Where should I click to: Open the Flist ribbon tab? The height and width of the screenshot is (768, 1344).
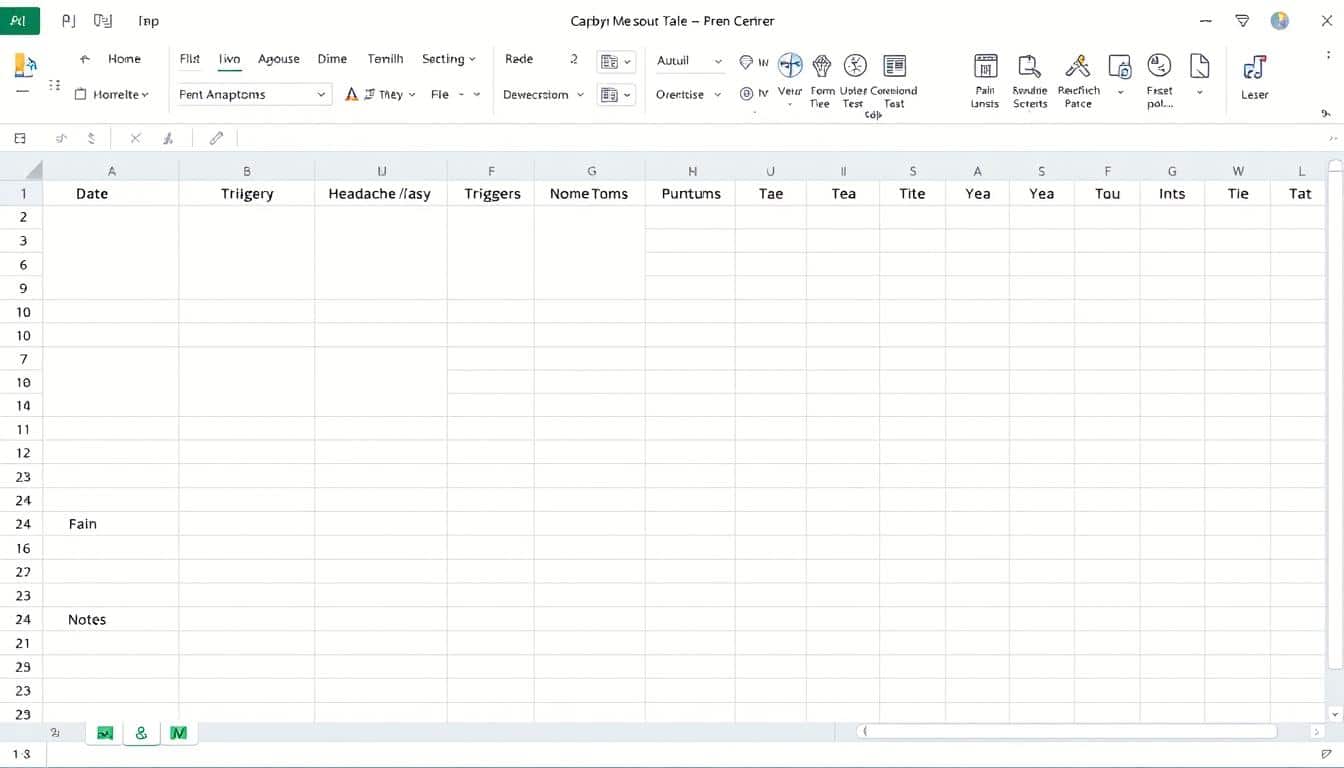tap(190, 59)
